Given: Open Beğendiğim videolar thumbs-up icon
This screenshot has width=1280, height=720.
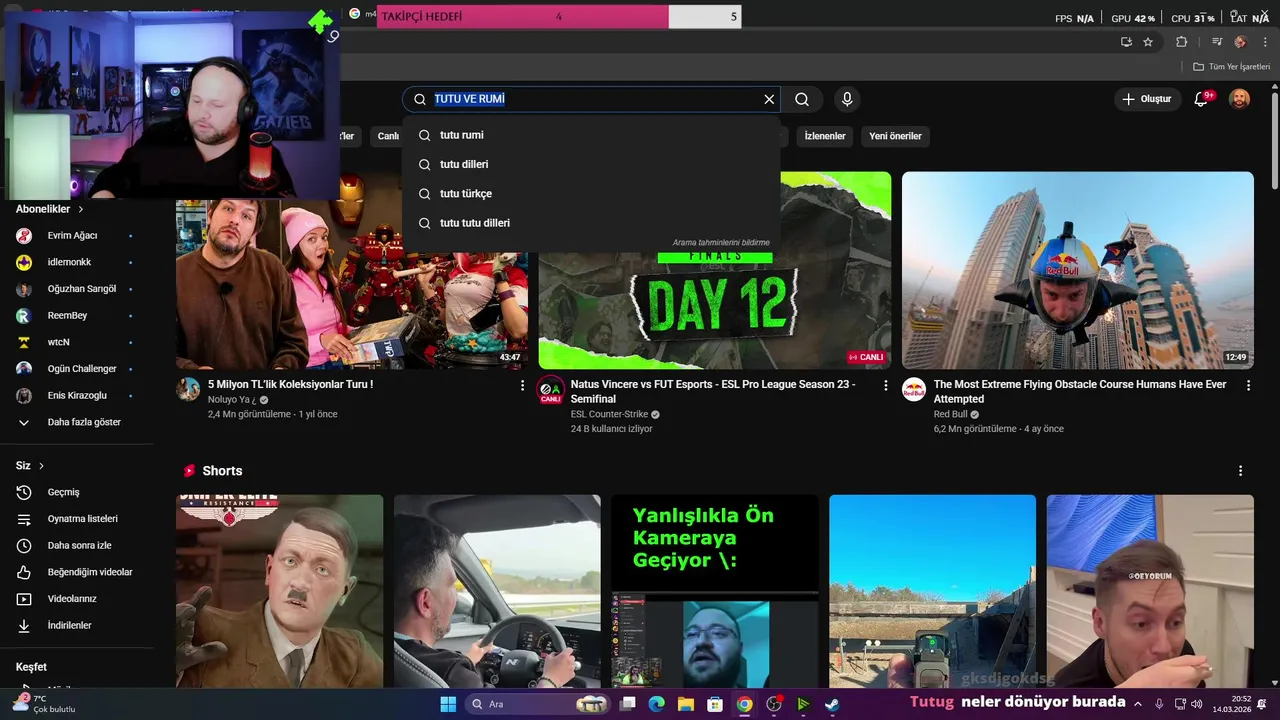Looking at the screenshot, I should [24, 572].
